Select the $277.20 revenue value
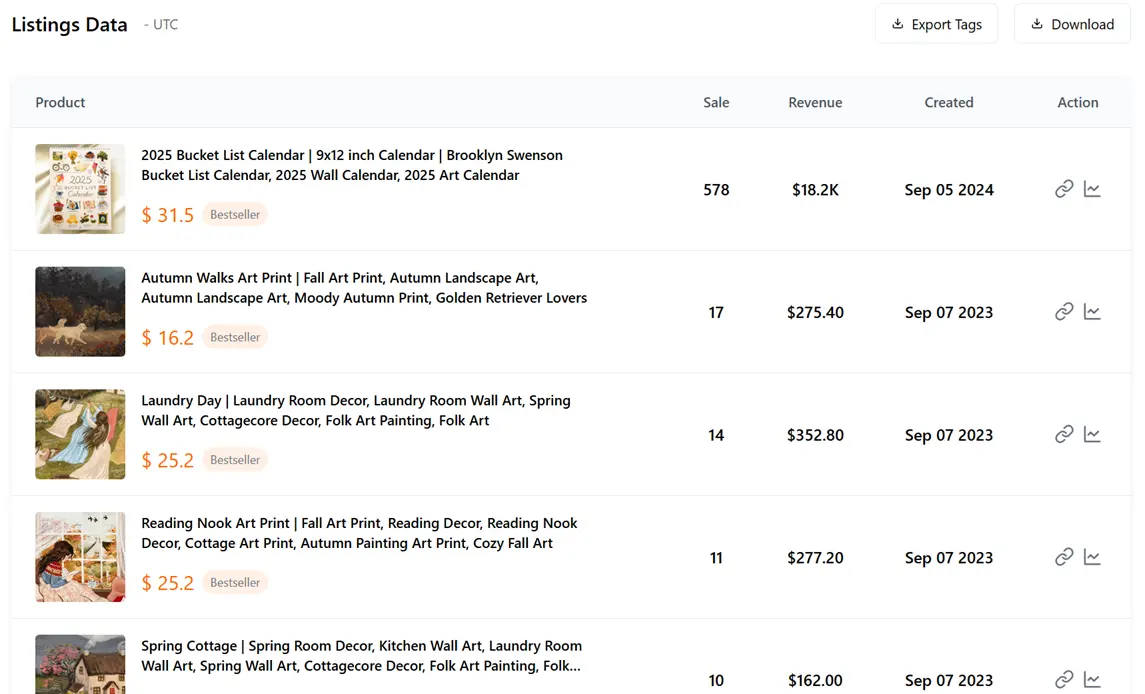The height and width of the screenshot is (694, 1145). pyautogui.click(x=815, y=558)
